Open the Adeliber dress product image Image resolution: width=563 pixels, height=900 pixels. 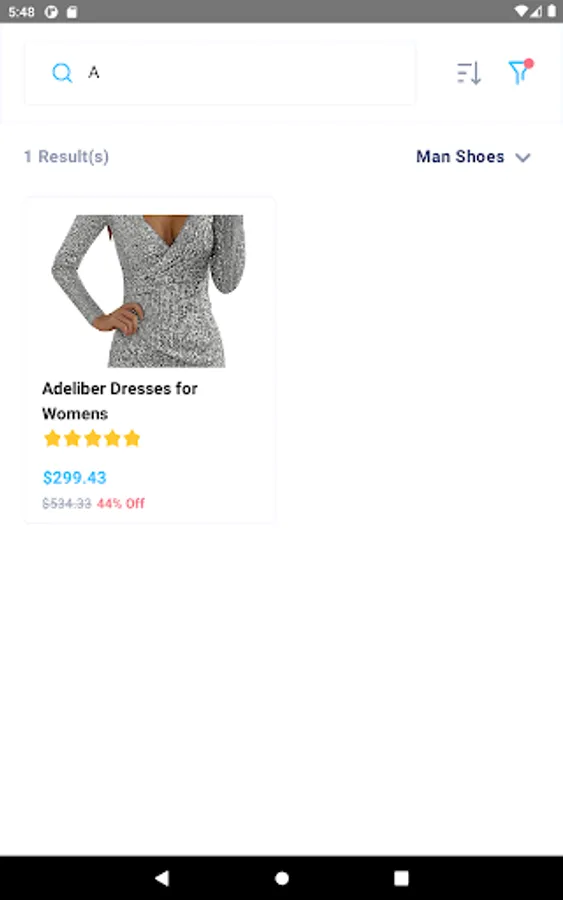click(x=149, y=291)
